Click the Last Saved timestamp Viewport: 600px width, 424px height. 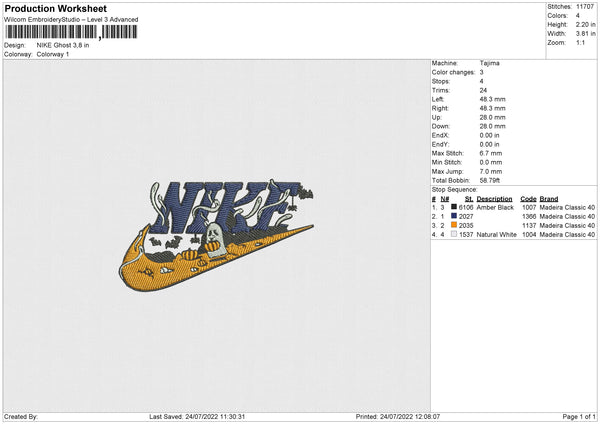[197, 417]
